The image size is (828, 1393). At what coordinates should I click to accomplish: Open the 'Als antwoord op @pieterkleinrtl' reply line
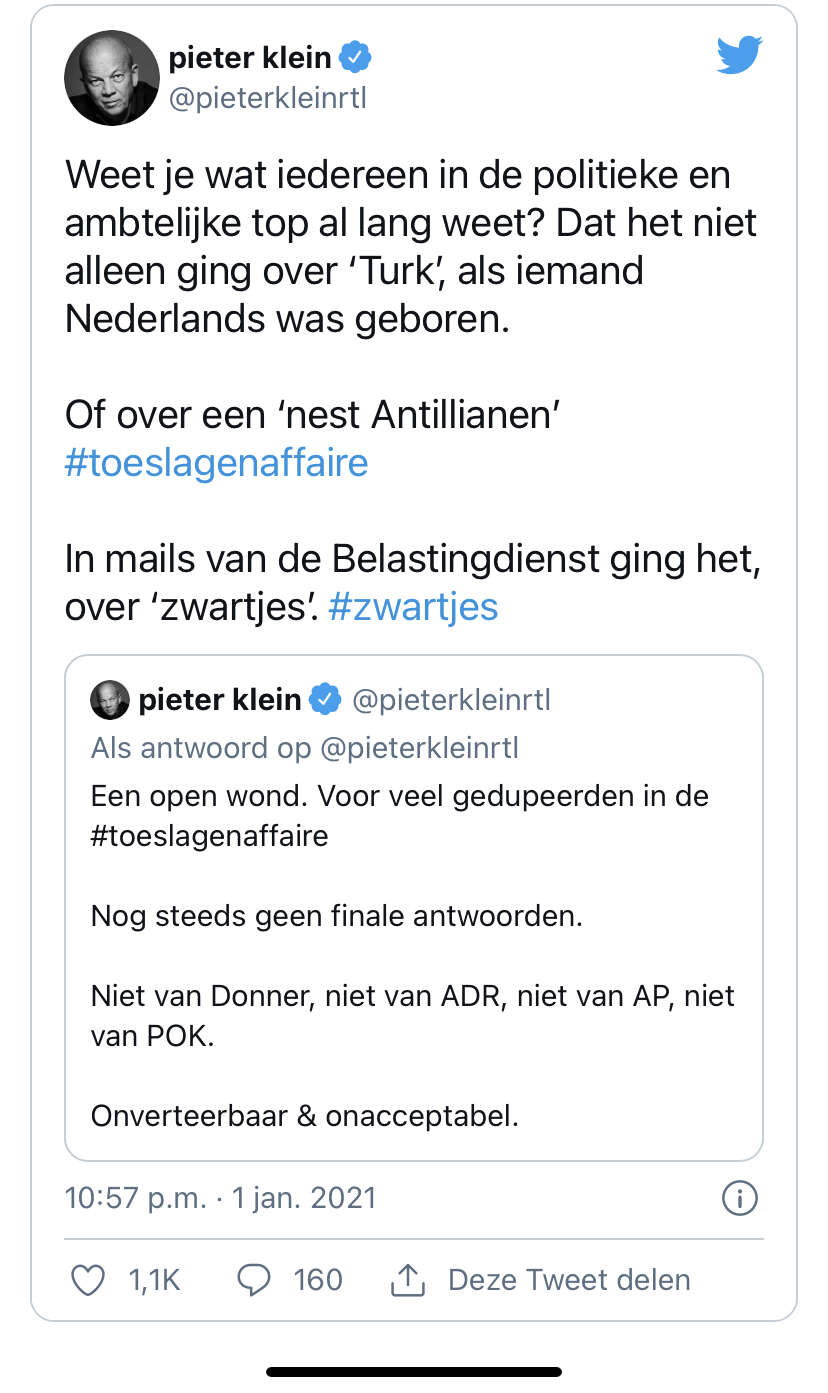[x=305, y=748]
